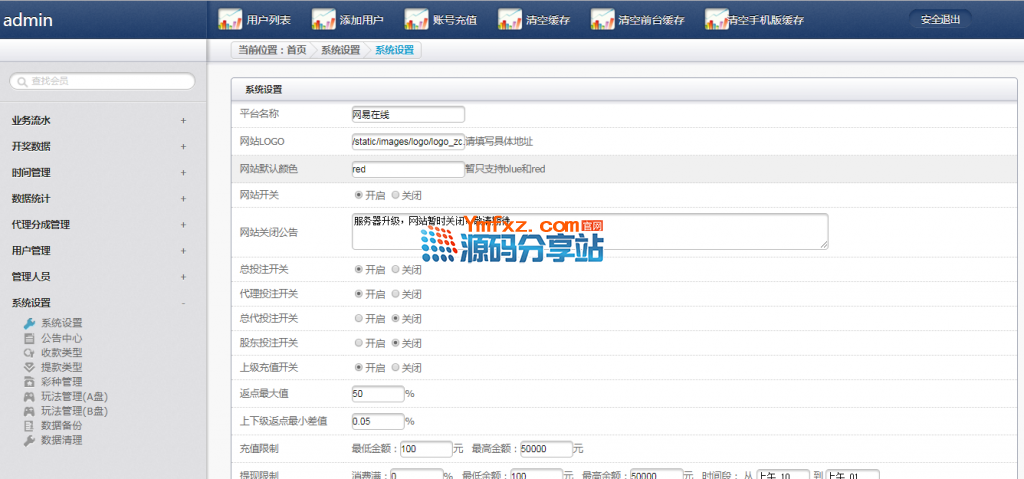Set 网站开关 to 关闭
Viewport: 1024px width, 479px height.
396,195
